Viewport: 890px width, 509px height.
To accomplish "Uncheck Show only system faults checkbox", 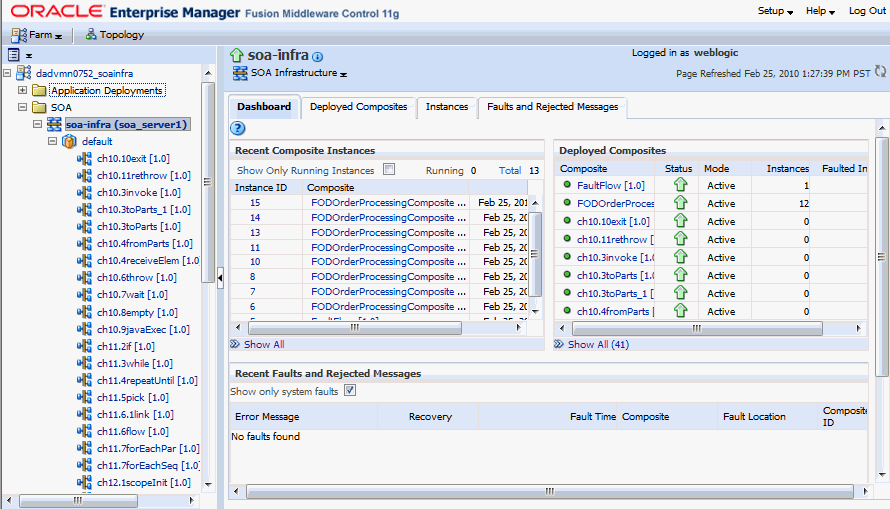I will point(350,390).
